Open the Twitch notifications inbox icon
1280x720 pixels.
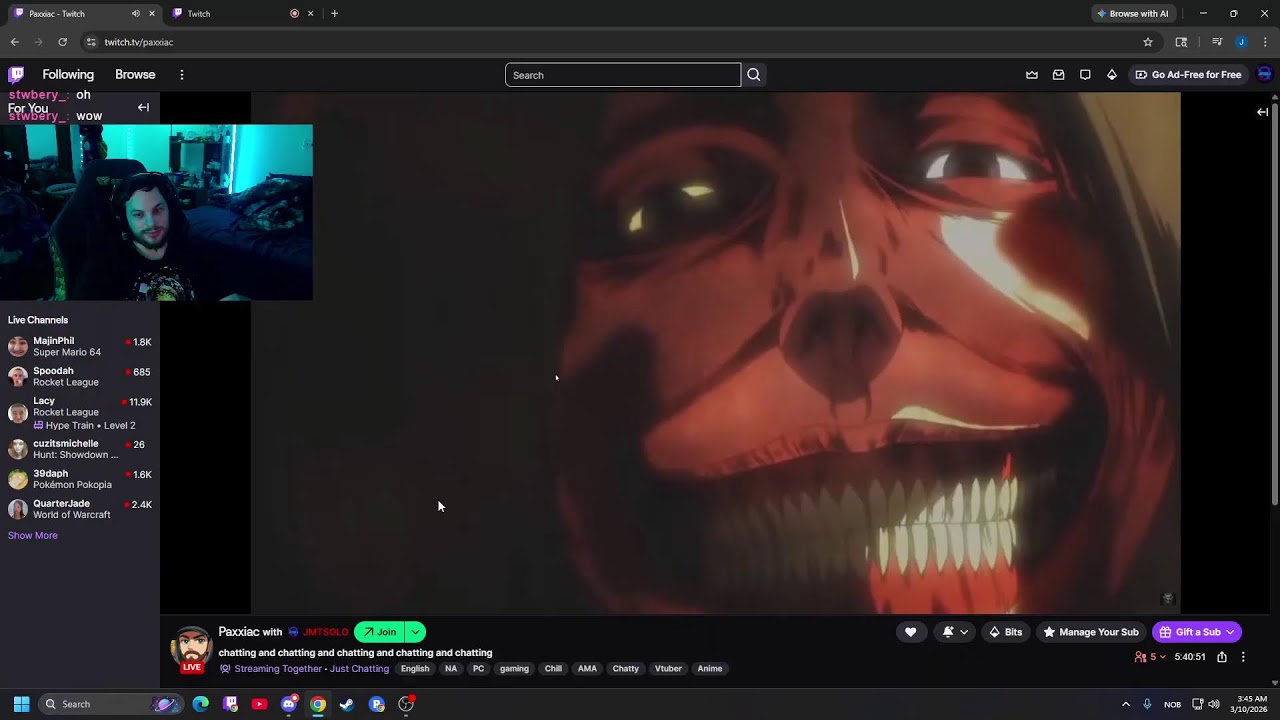1058,74
